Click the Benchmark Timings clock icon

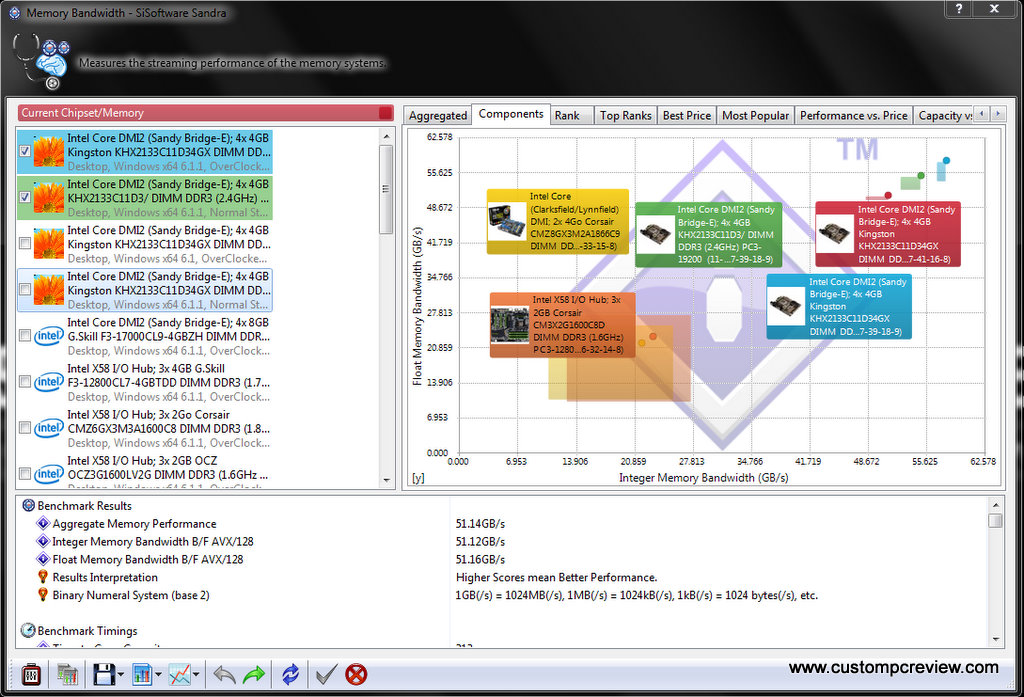(x=28, y=630)
